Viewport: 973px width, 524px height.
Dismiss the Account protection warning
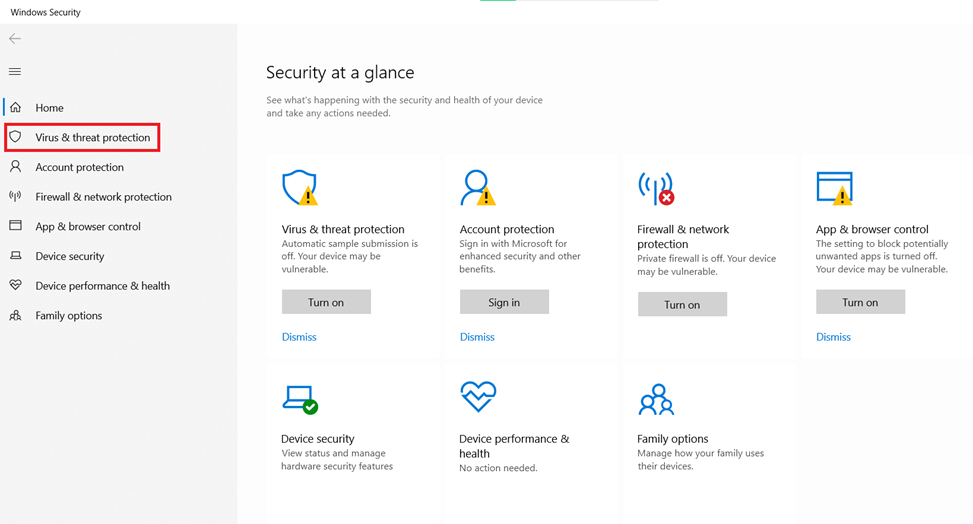477,337
